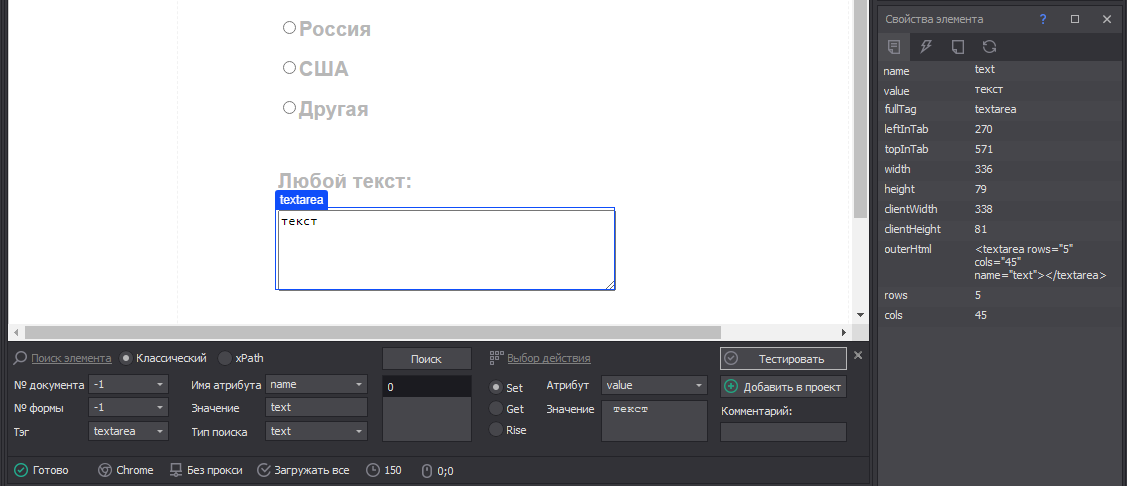Click the proxy status icon 'Без прокси'
Image resolution: width=1127 pixels, height=486 pixels.
tap(175, 470)
